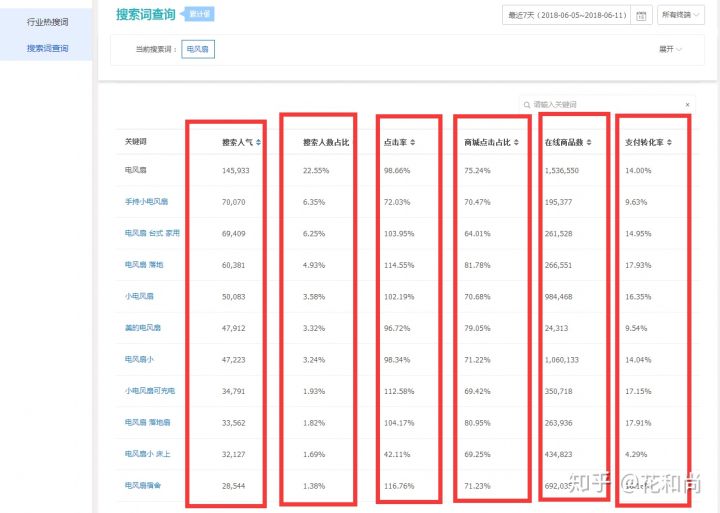Sort by 搜索人气 column arrows

point(259,142)
